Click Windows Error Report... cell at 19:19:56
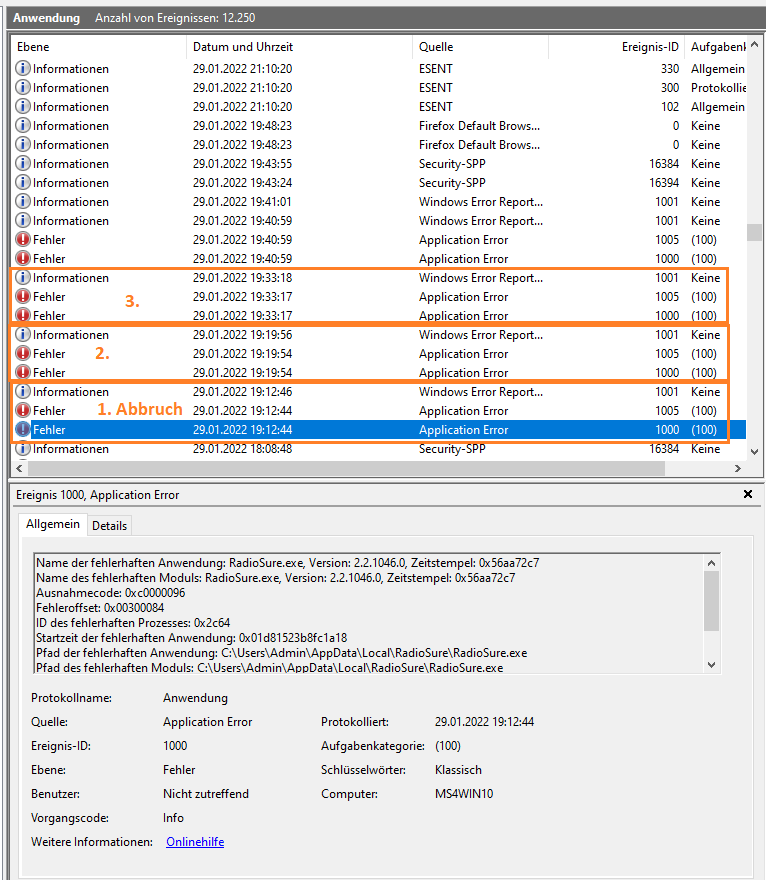Viewport: 766px width, 880px height. (481, 334)
